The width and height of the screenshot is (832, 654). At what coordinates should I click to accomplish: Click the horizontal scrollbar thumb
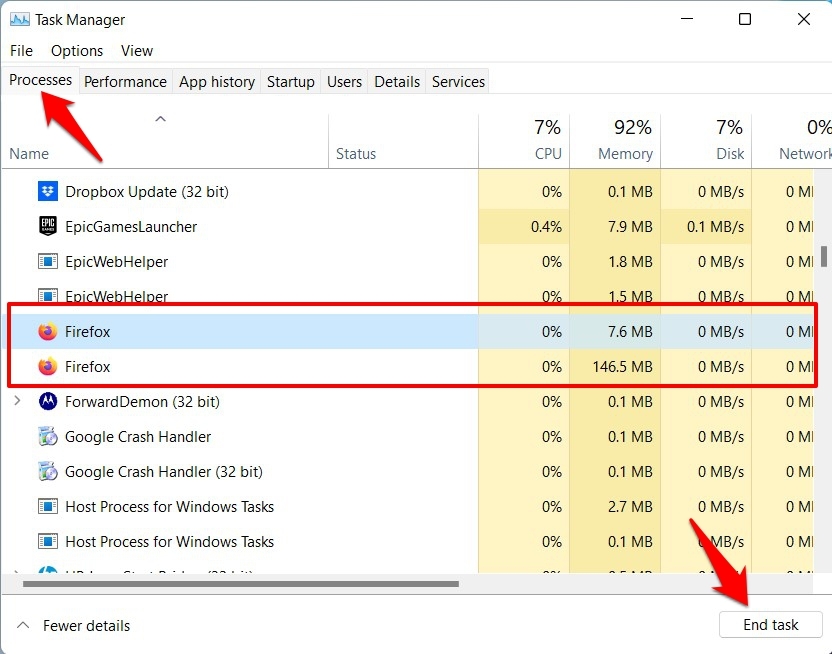(240, 583)
